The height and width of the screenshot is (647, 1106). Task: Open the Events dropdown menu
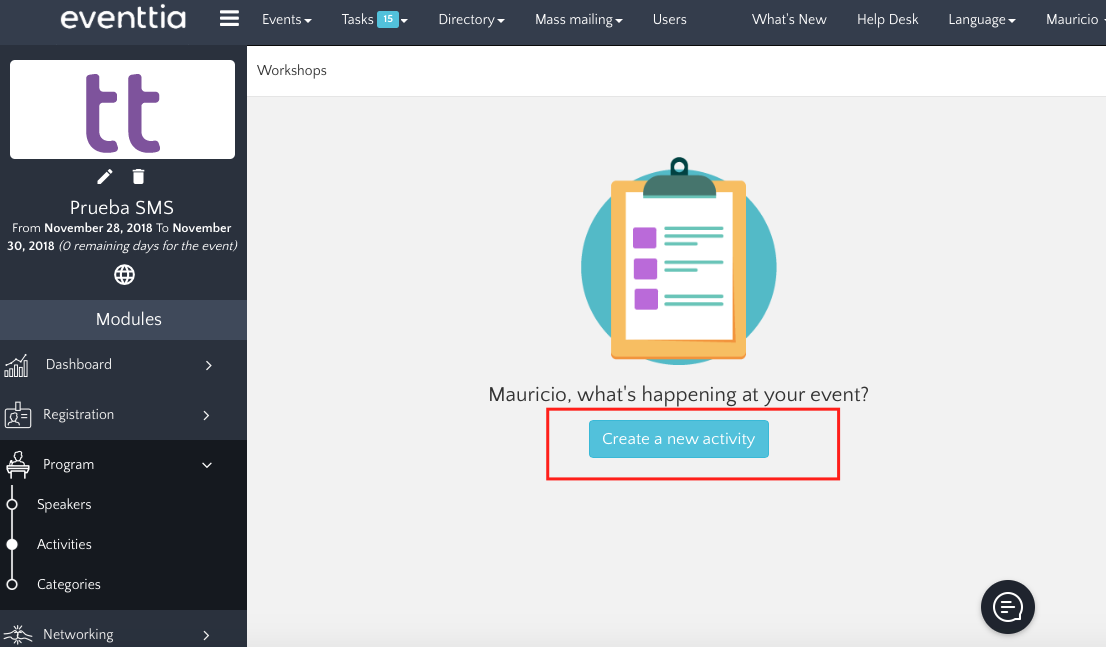(286, 19)
